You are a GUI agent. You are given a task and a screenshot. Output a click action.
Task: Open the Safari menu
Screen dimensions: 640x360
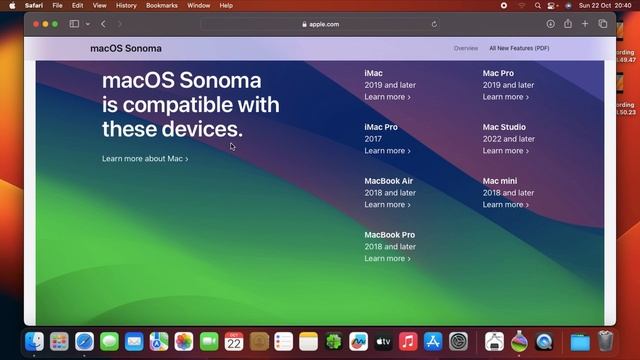34,5
